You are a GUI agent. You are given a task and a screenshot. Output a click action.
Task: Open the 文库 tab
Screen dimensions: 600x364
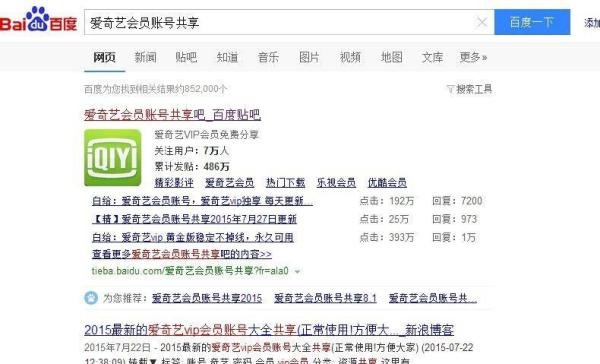[432, 57]
